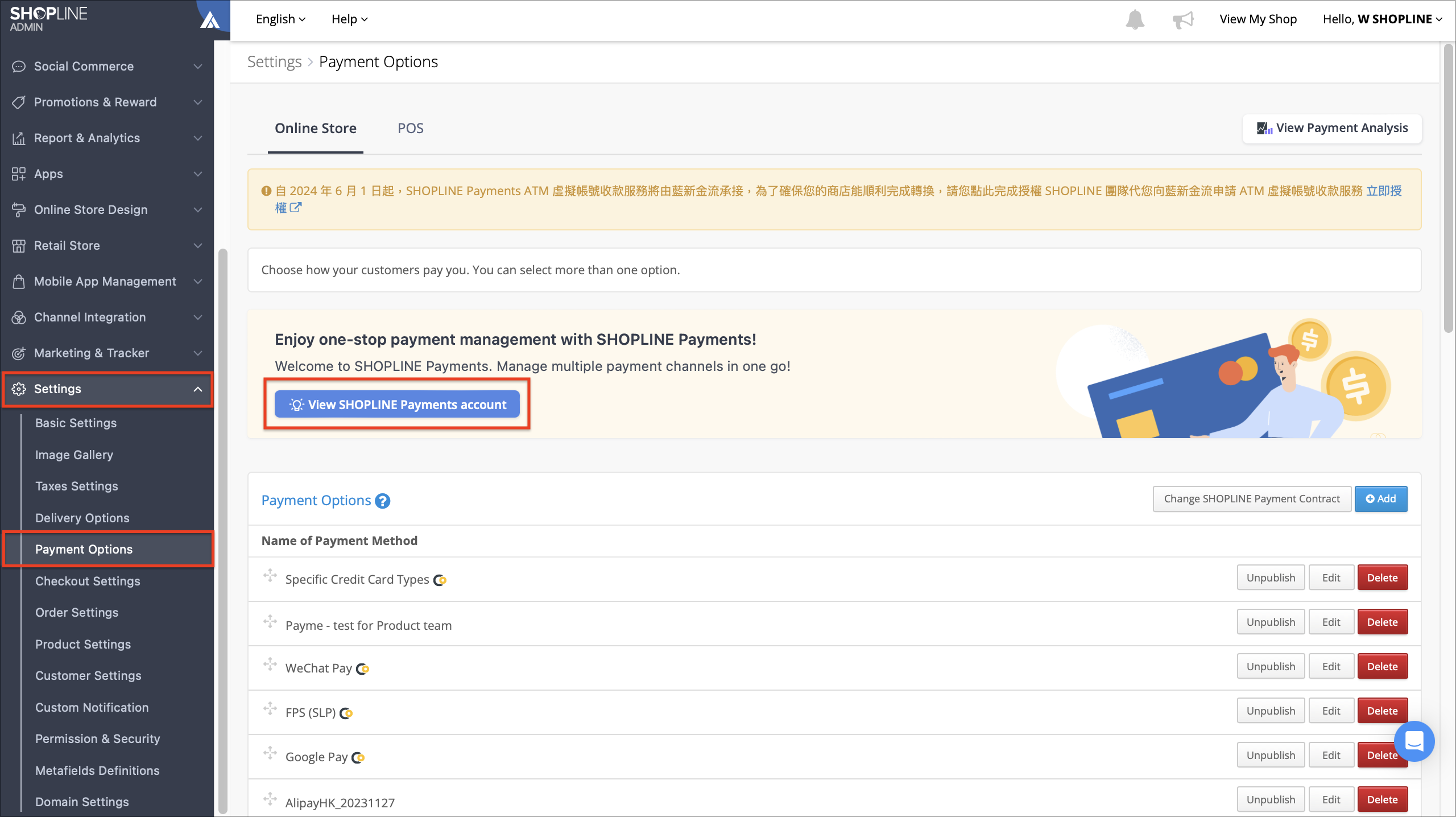Viewport: 1456px width, 817px height.
Task: Click the Settings breadcrumb link
Action: pyautogui.click(x=274, y=62)
